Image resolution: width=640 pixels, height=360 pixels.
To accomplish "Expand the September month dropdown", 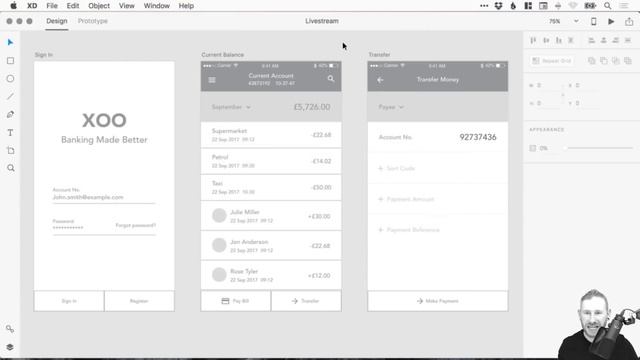I will 231,107.
